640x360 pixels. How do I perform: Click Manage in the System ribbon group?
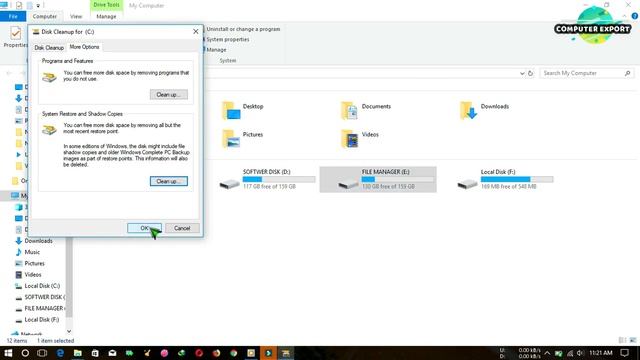(216, 50)
